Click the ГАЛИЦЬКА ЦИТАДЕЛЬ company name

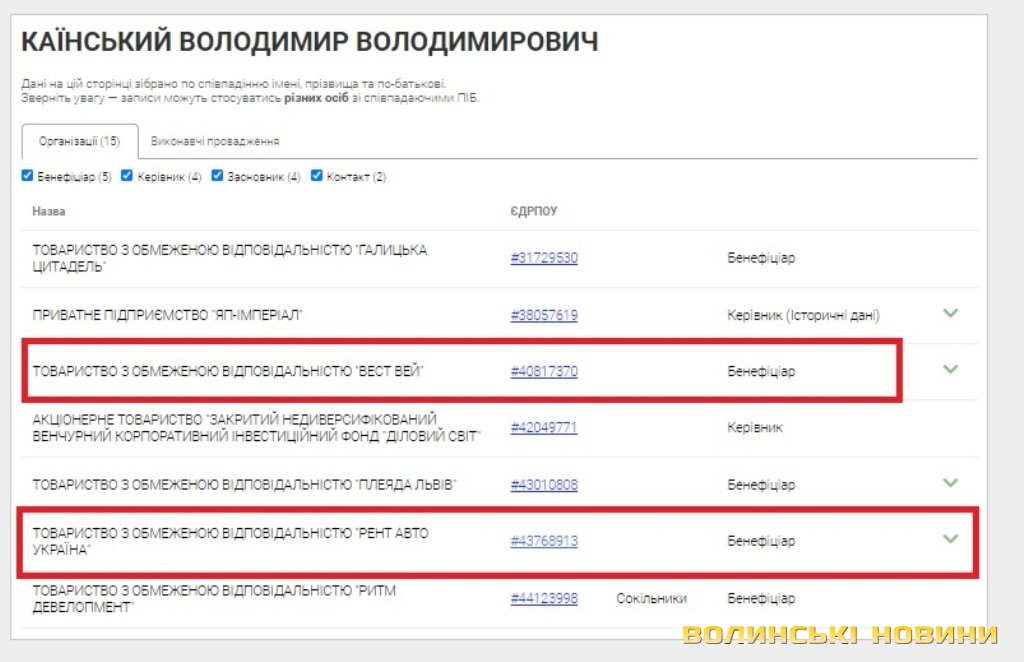229,258
